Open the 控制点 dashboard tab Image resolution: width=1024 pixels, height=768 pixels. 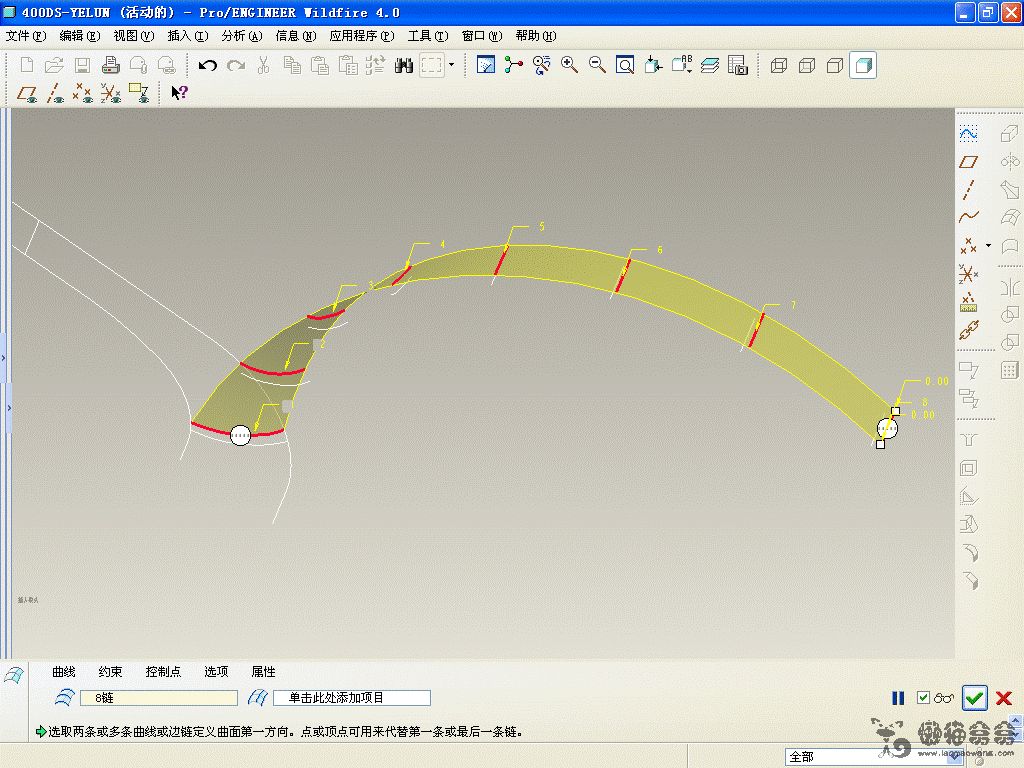tap(163, 672)
